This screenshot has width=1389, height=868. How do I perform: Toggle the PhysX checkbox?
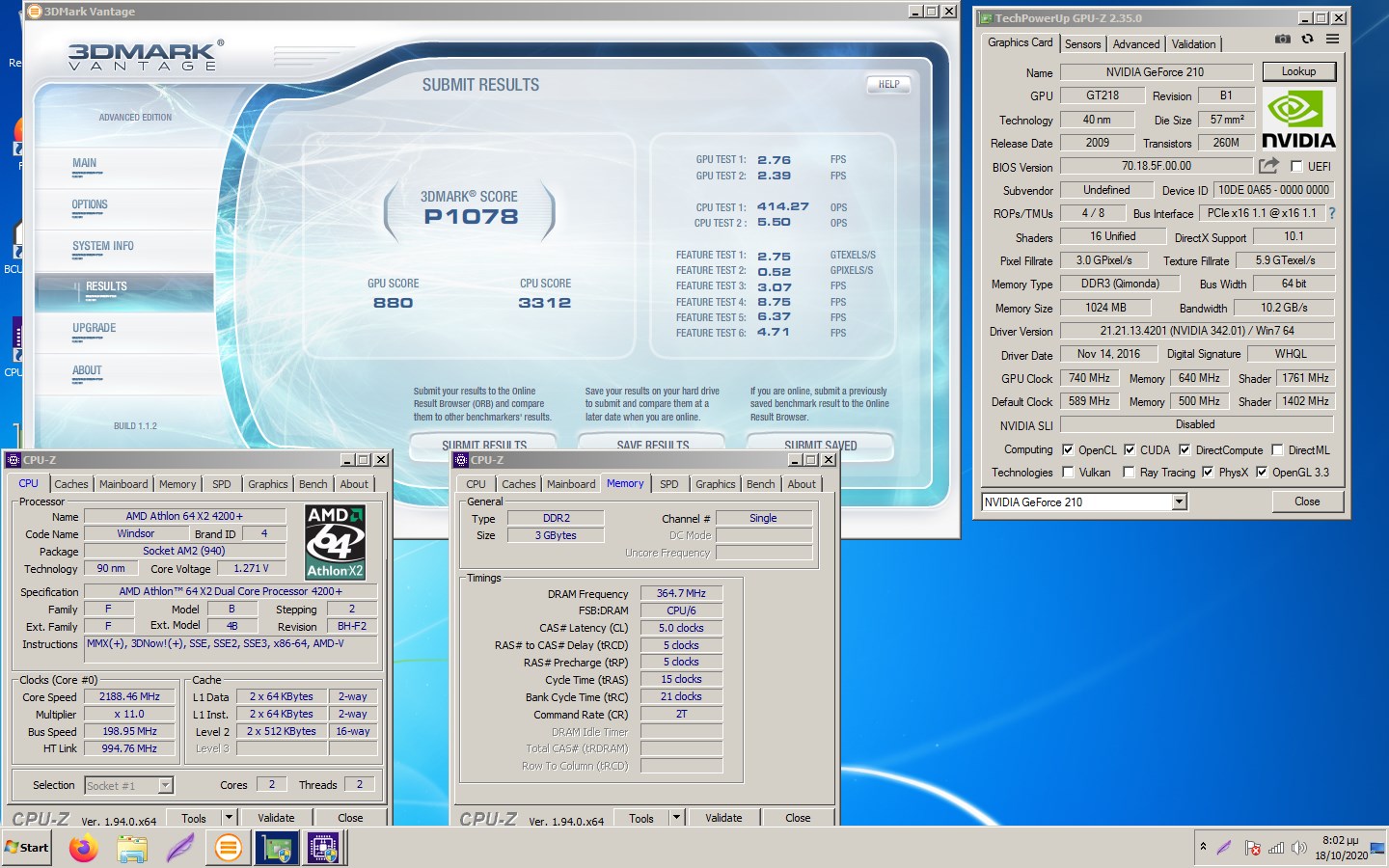pyautogui.click(x=1208, y=472)
